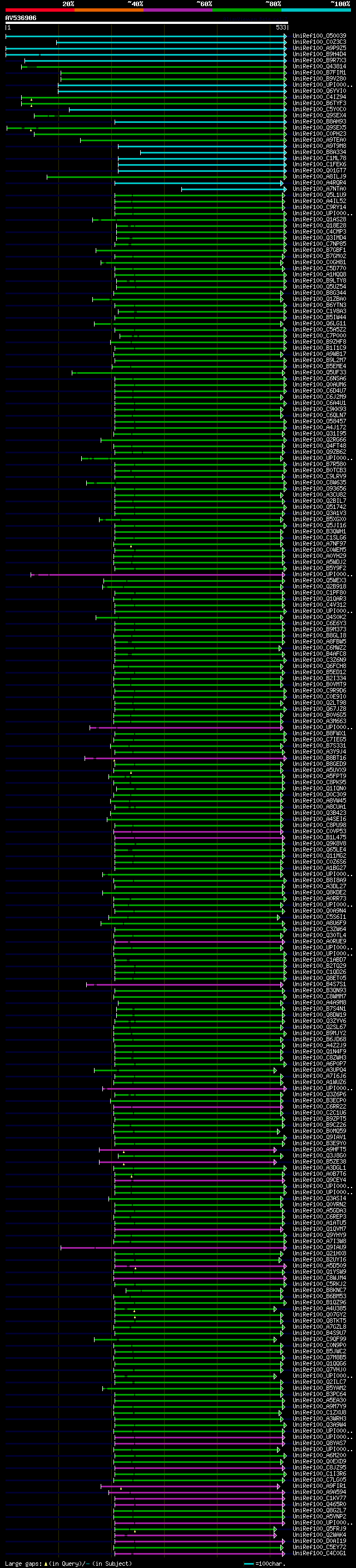Click the green ~80% identity legend segment
The image size is (356, 1568).
pyautogui.click(x=247, y=10)
